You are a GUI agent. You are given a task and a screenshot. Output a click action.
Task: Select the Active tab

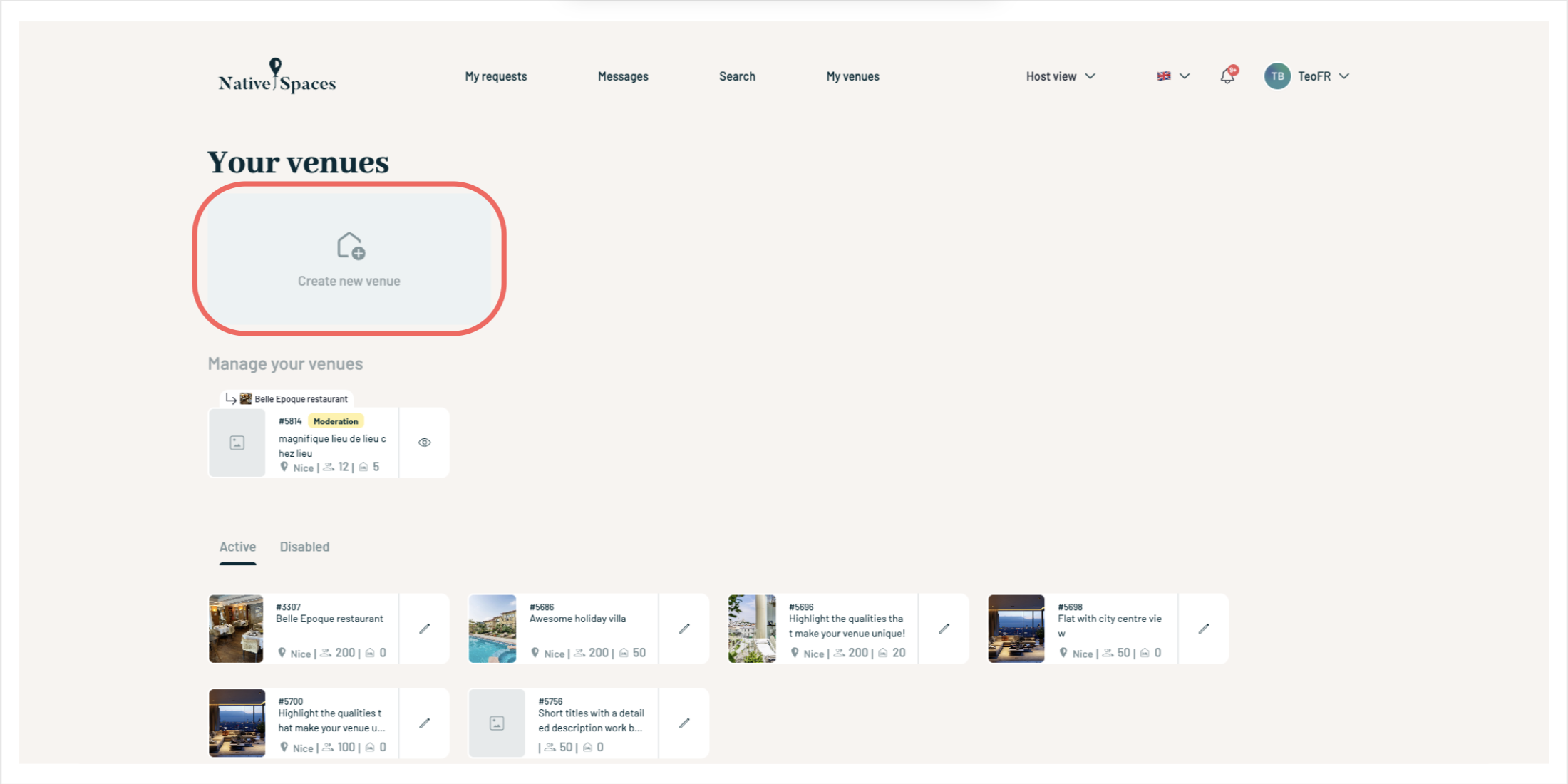(237, 547)
